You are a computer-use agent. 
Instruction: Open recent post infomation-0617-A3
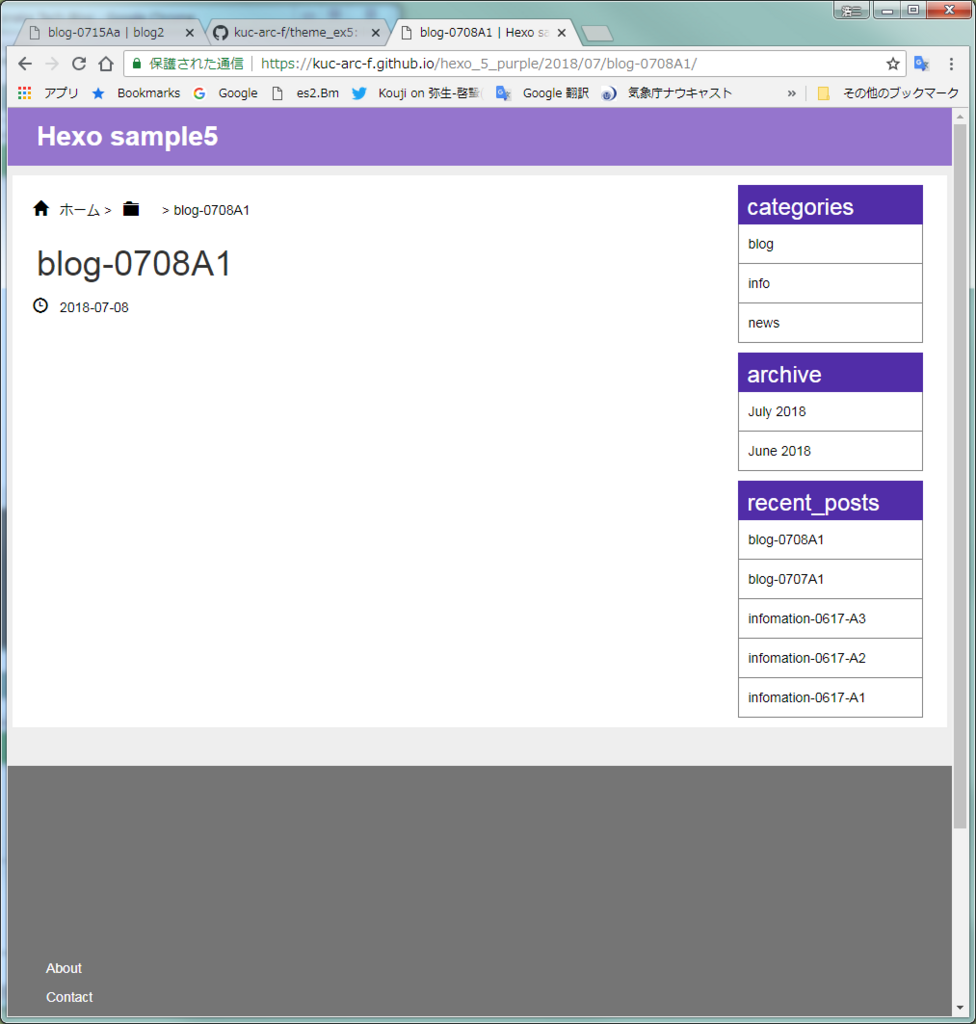[x=830, y=618]
